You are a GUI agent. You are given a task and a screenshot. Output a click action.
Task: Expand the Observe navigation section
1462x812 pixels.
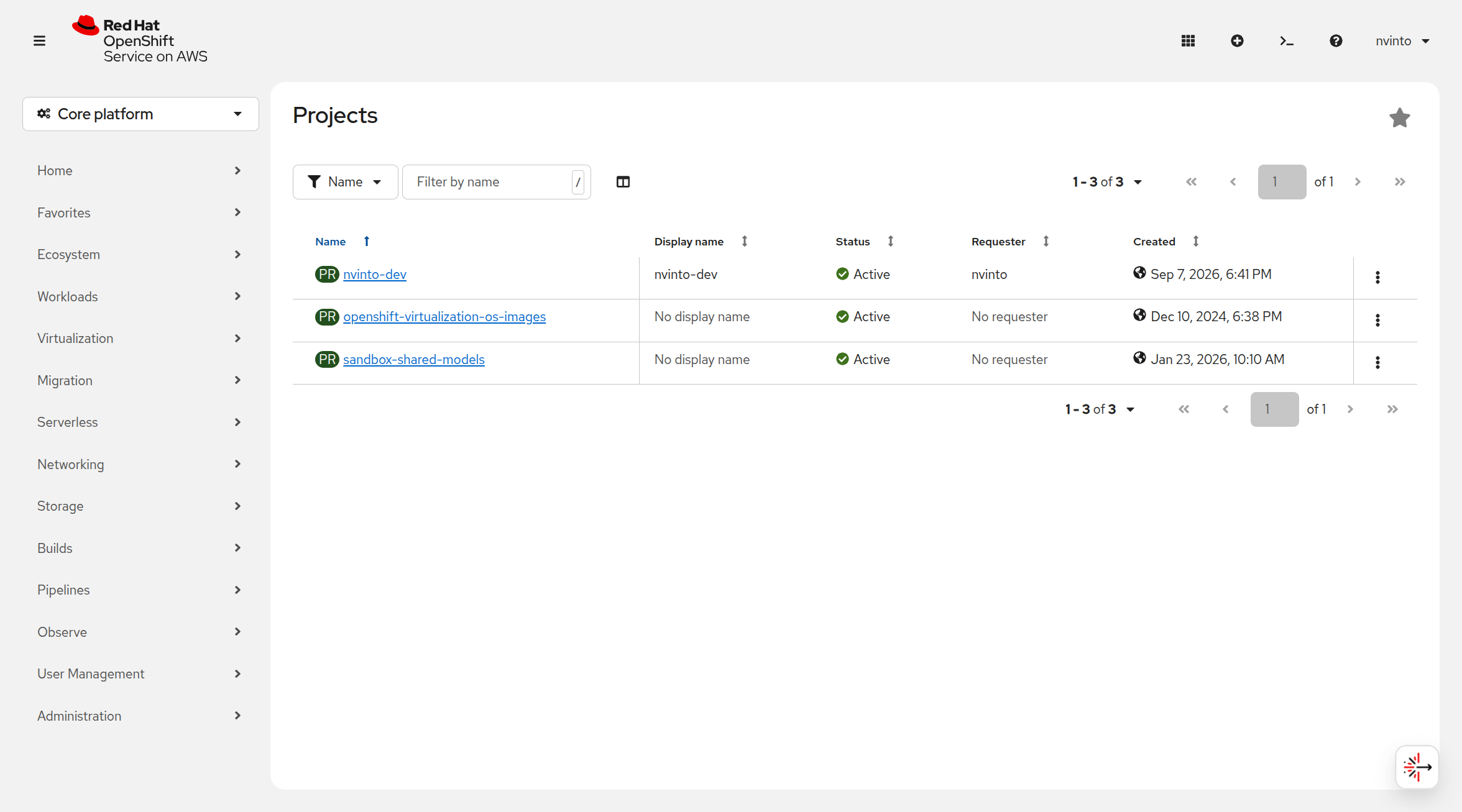click(139, 632)
